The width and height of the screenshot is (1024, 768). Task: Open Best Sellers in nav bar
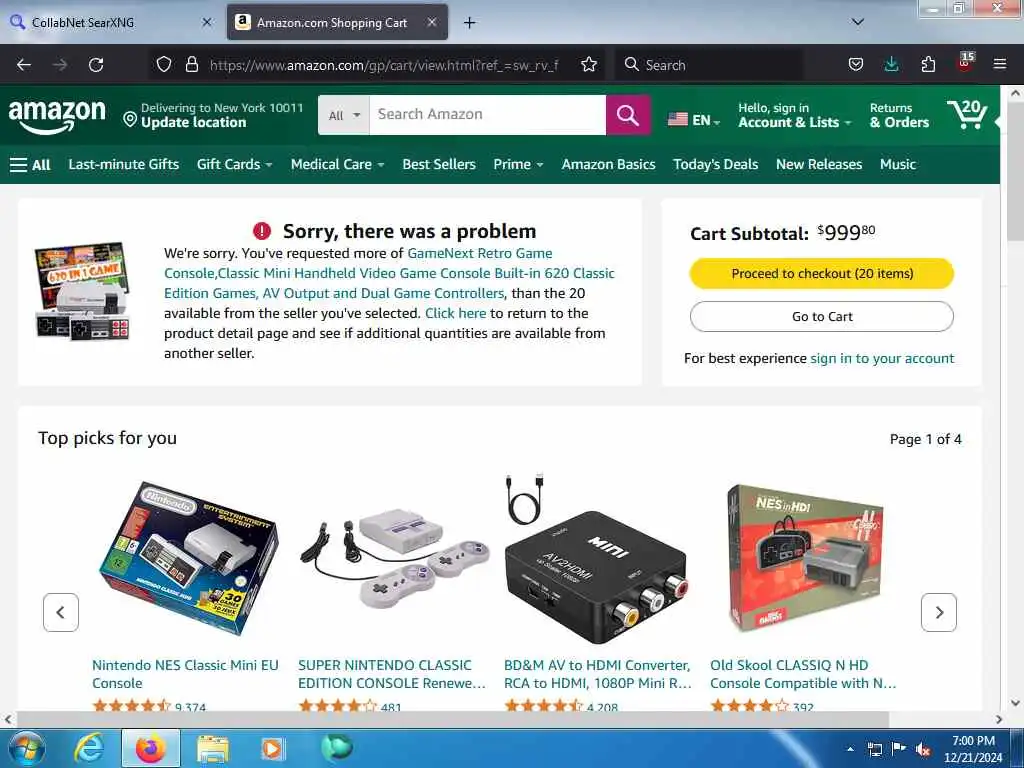point(439,165)
